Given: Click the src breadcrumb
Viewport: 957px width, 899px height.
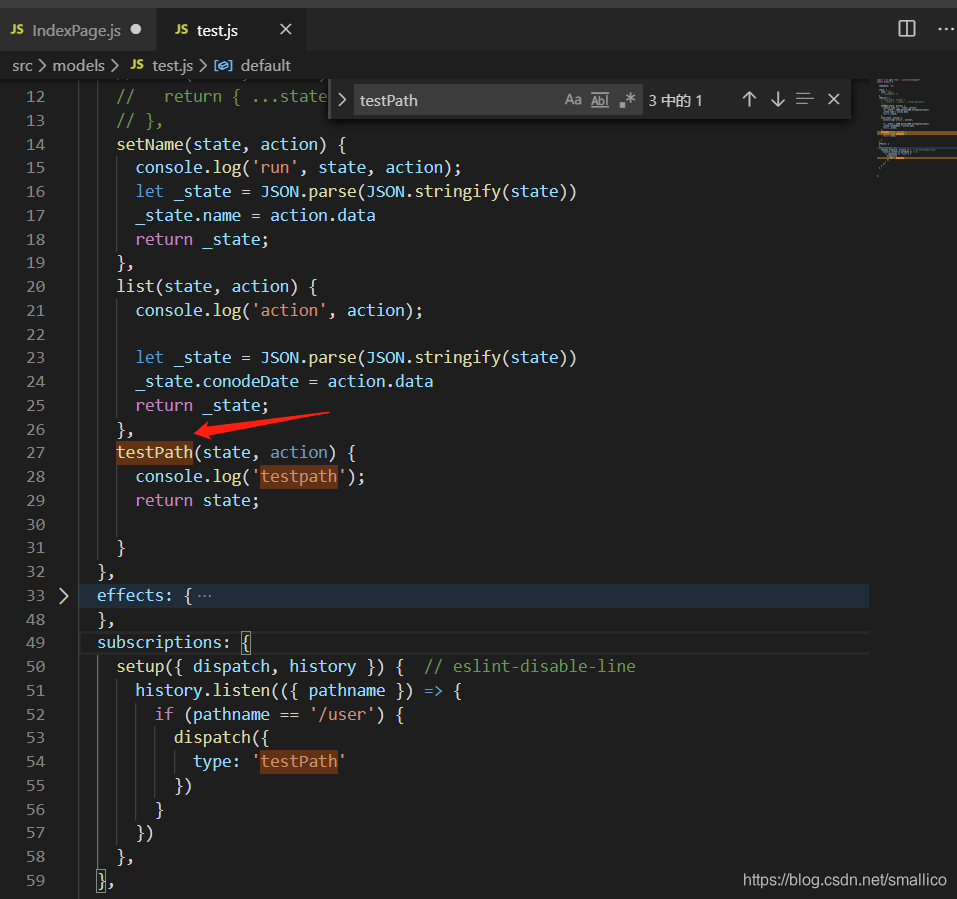Looking at the screenshot, I should [x=22, y=65].
